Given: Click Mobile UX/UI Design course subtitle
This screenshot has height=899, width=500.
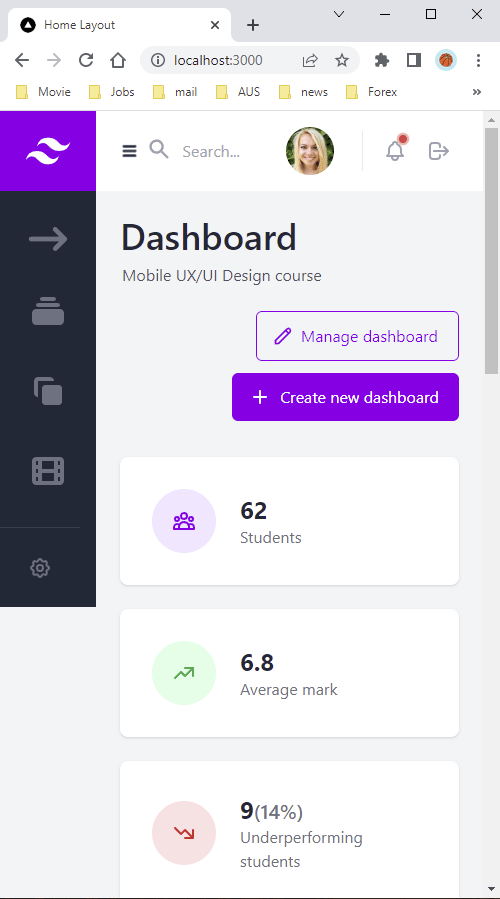Looking at the screenshot, I should click(222, 276).
